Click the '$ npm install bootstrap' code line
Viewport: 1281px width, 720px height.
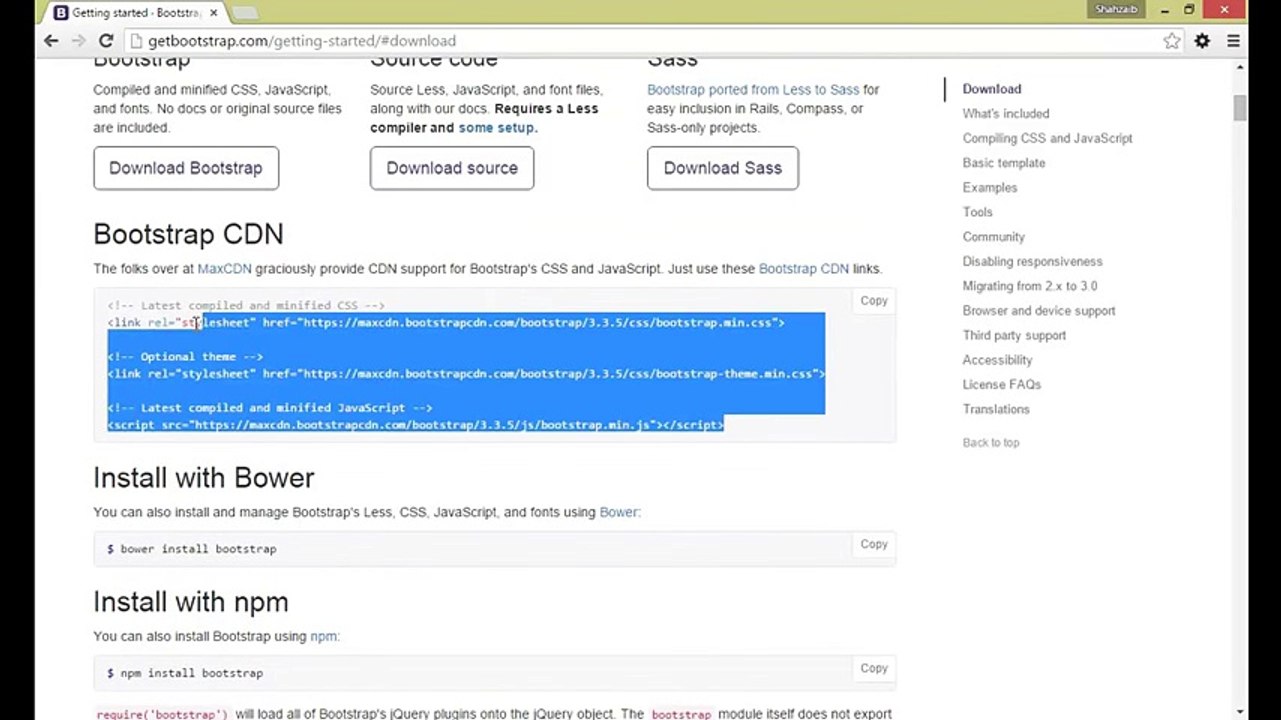point(185,673)
